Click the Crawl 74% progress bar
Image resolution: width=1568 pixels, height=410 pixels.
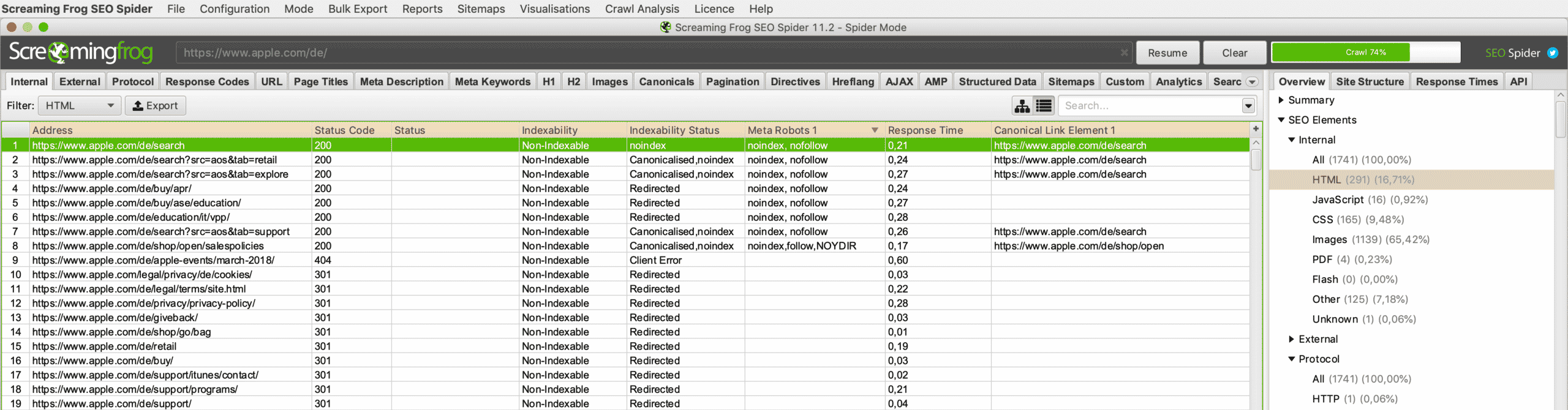(1365, 53)
